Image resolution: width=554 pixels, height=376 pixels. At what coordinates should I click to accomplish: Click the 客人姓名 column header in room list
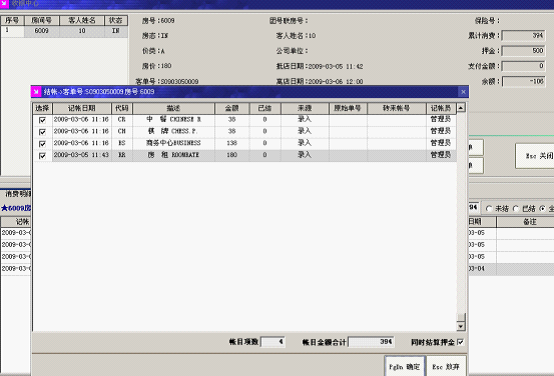[x=82, y=20]
